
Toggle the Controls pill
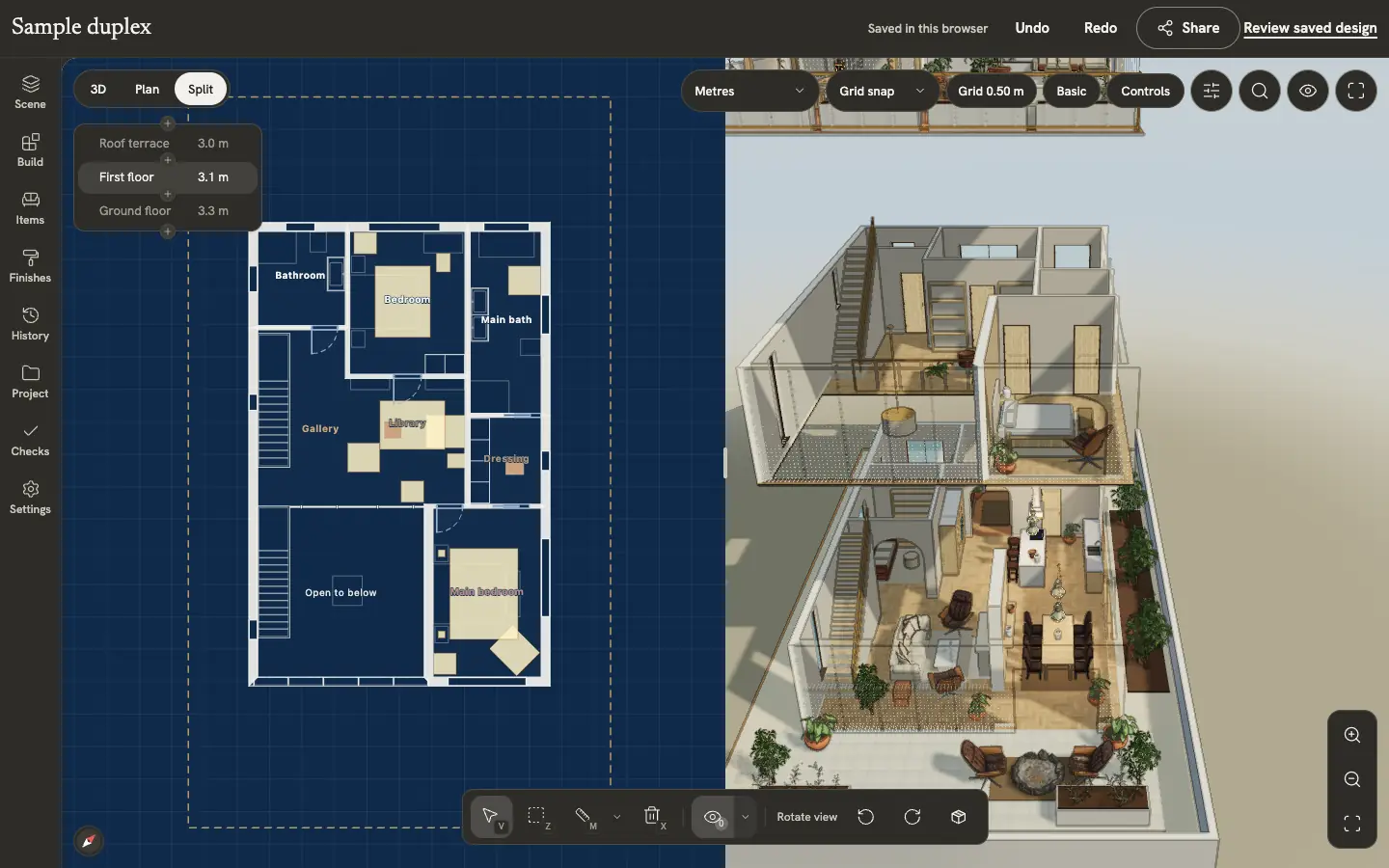[1146, 91]
